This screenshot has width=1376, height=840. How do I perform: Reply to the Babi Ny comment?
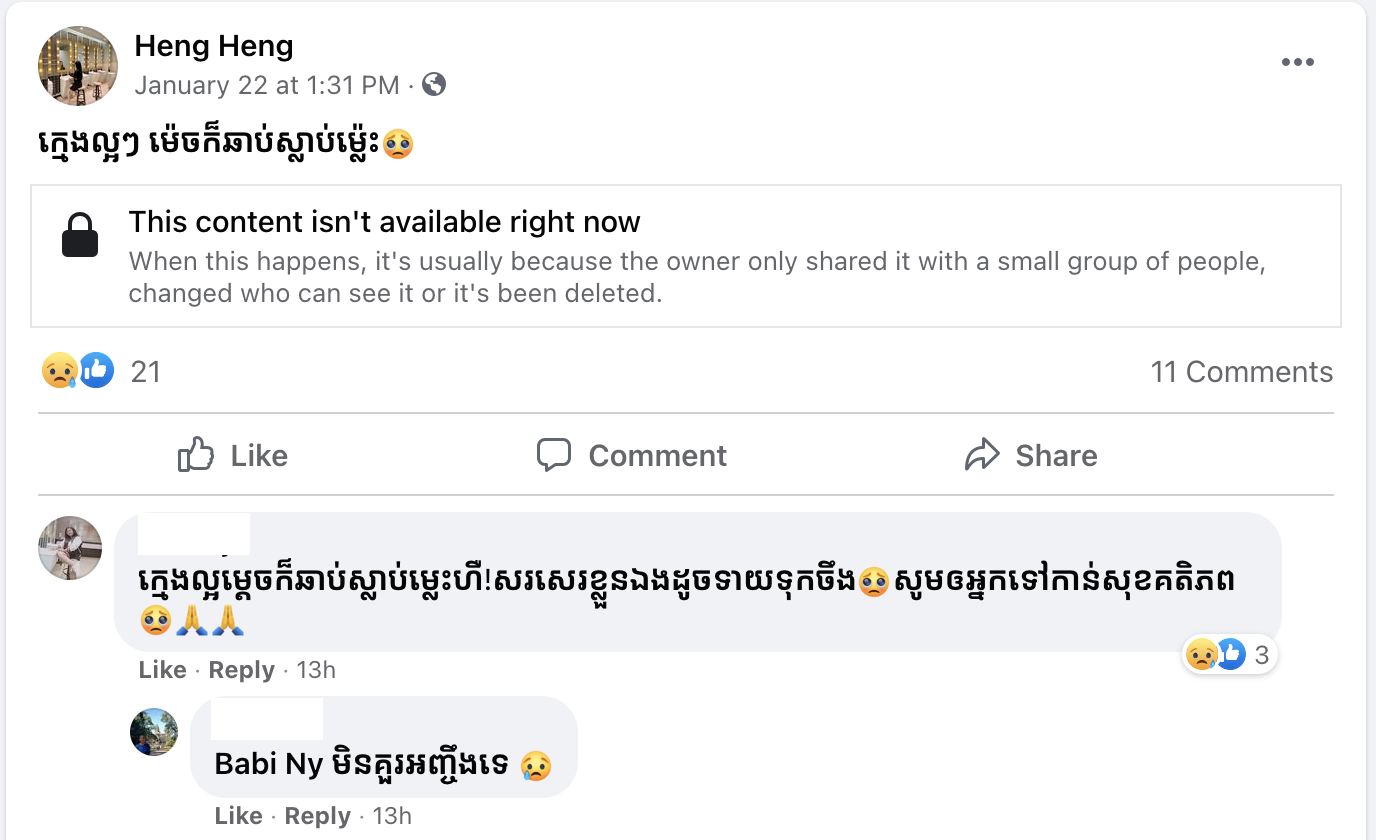[317, 816]
